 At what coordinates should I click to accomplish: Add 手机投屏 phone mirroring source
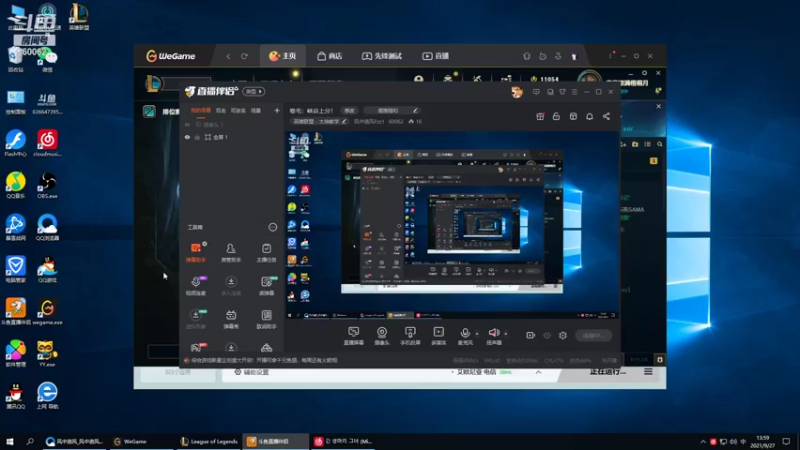(x=410, y=336)
